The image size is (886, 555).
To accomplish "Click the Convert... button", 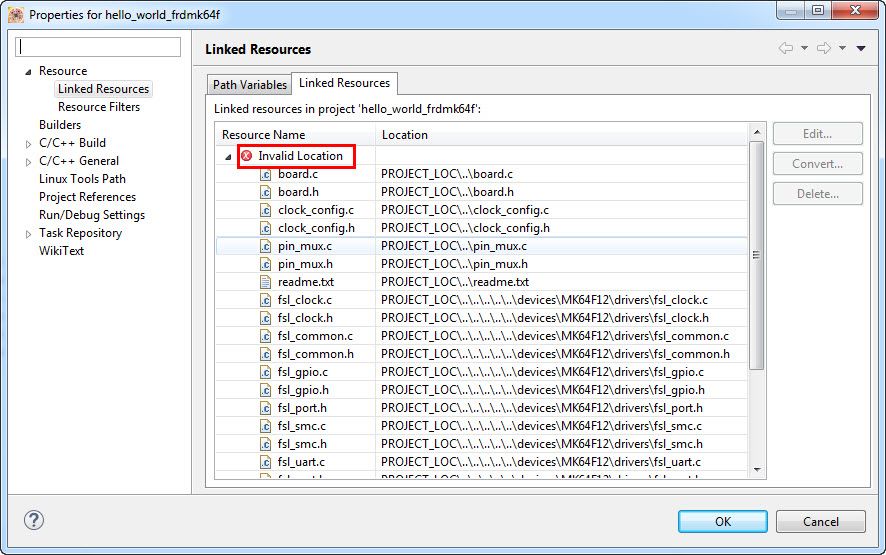I will pyautogui.click(x=818, y=164).
